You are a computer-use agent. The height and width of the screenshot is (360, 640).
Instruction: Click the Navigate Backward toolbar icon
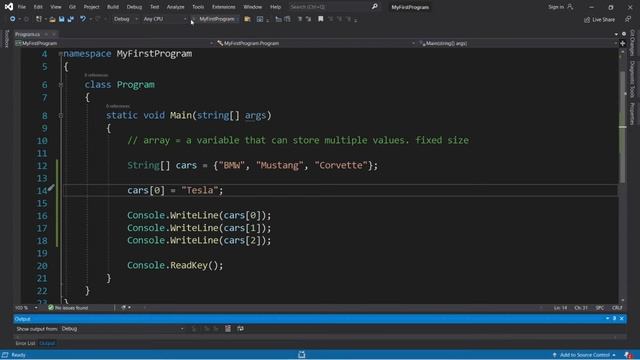click(13, 19)
